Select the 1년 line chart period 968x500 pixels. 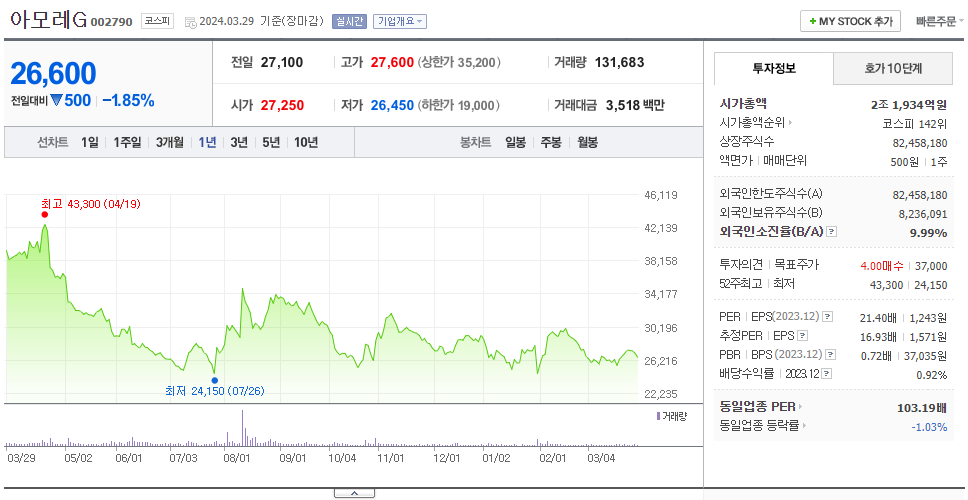[207, 143]
